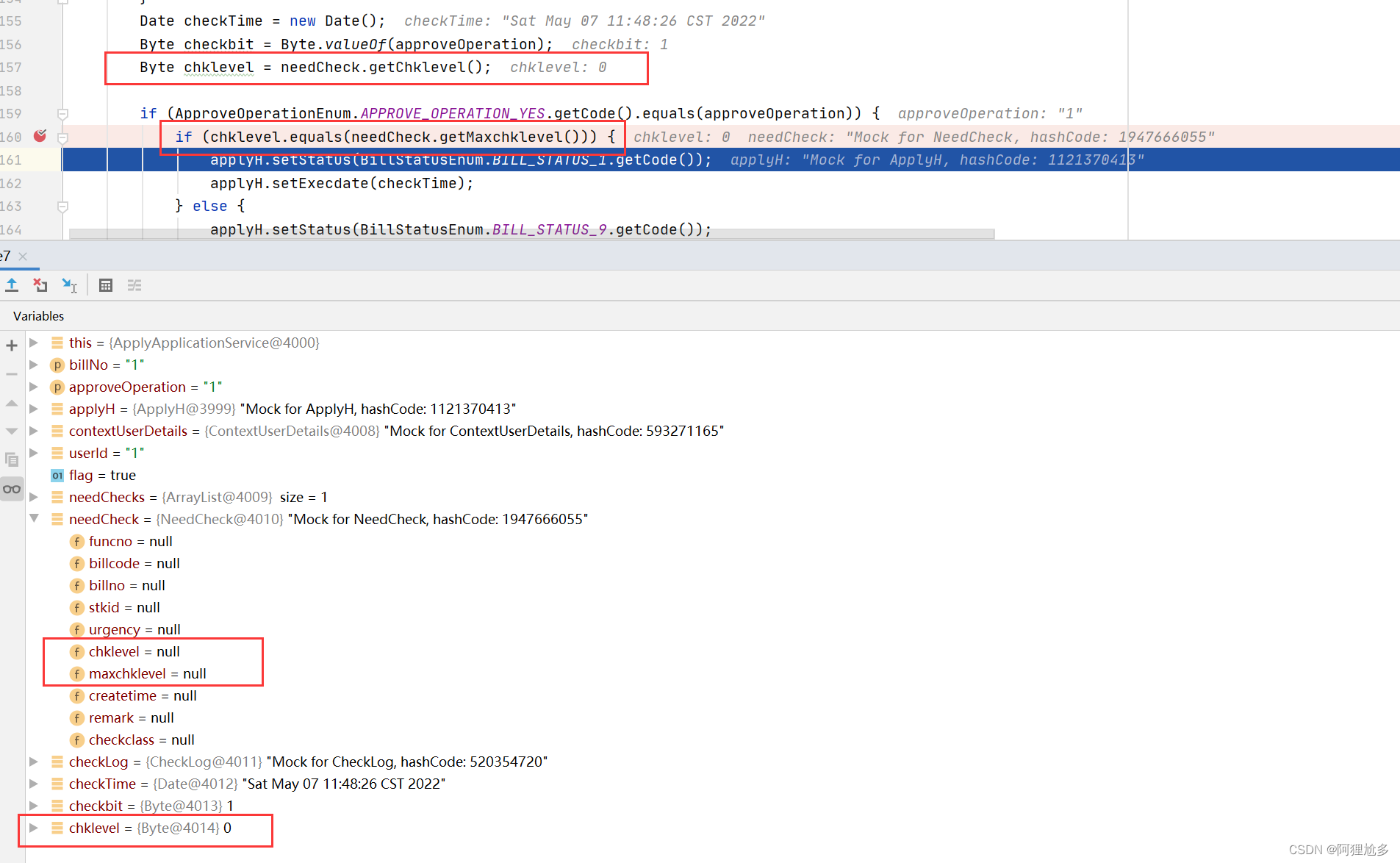Click 'Date checkTime = new Date();' on line 155

pos(262,21)
